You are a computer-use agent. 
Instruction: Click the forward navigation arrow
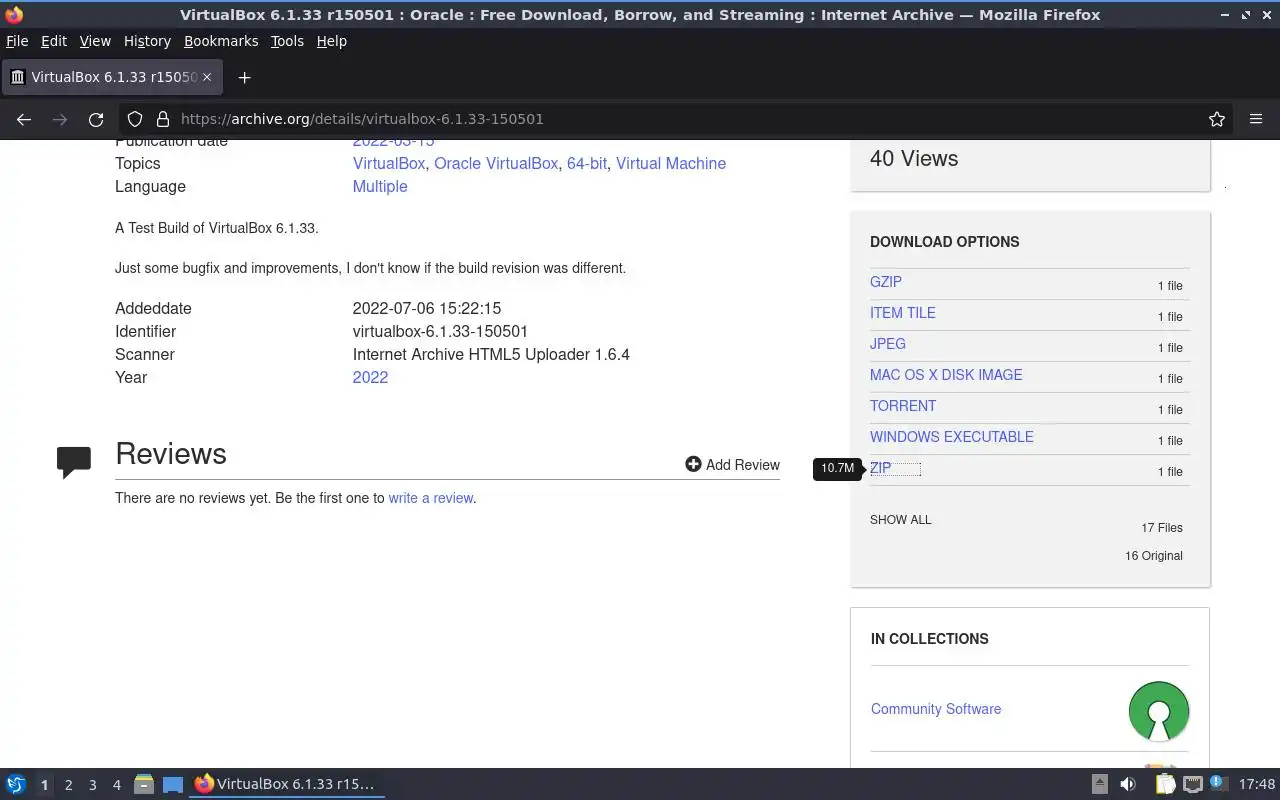pos(60,119)
